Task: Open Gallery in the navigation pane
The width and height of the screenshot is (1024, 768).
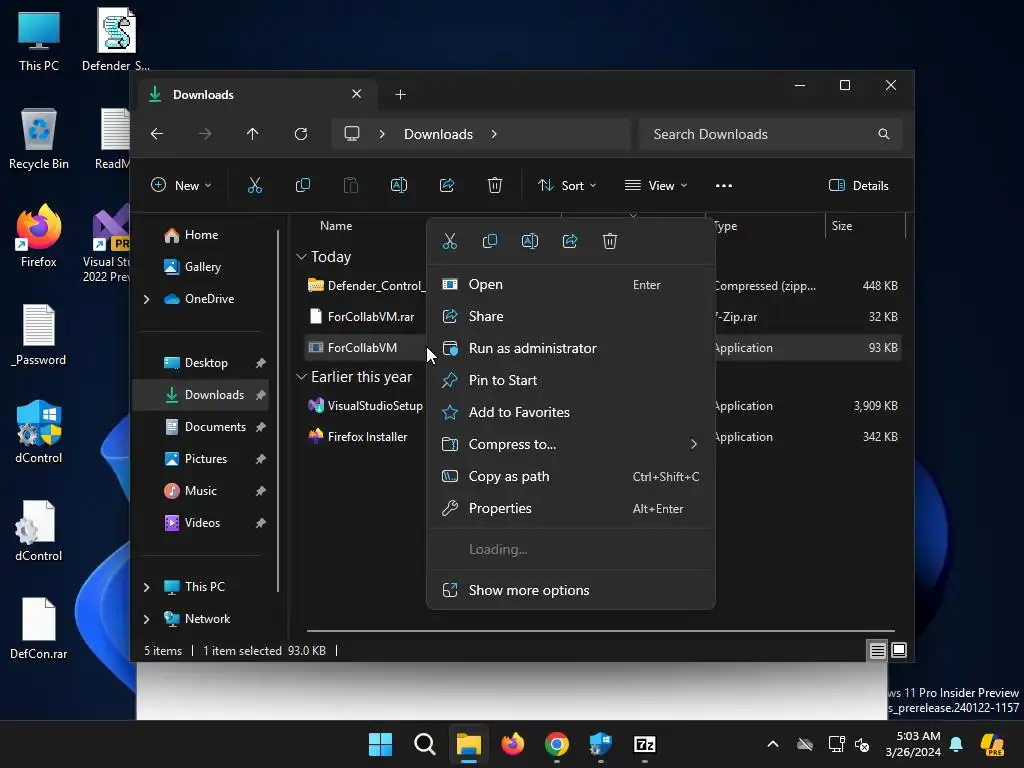Action: tap(202, 266)
